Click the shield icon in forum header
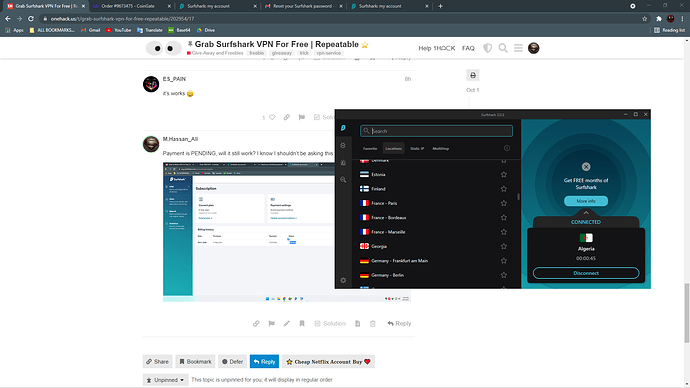 click(488, 48)
